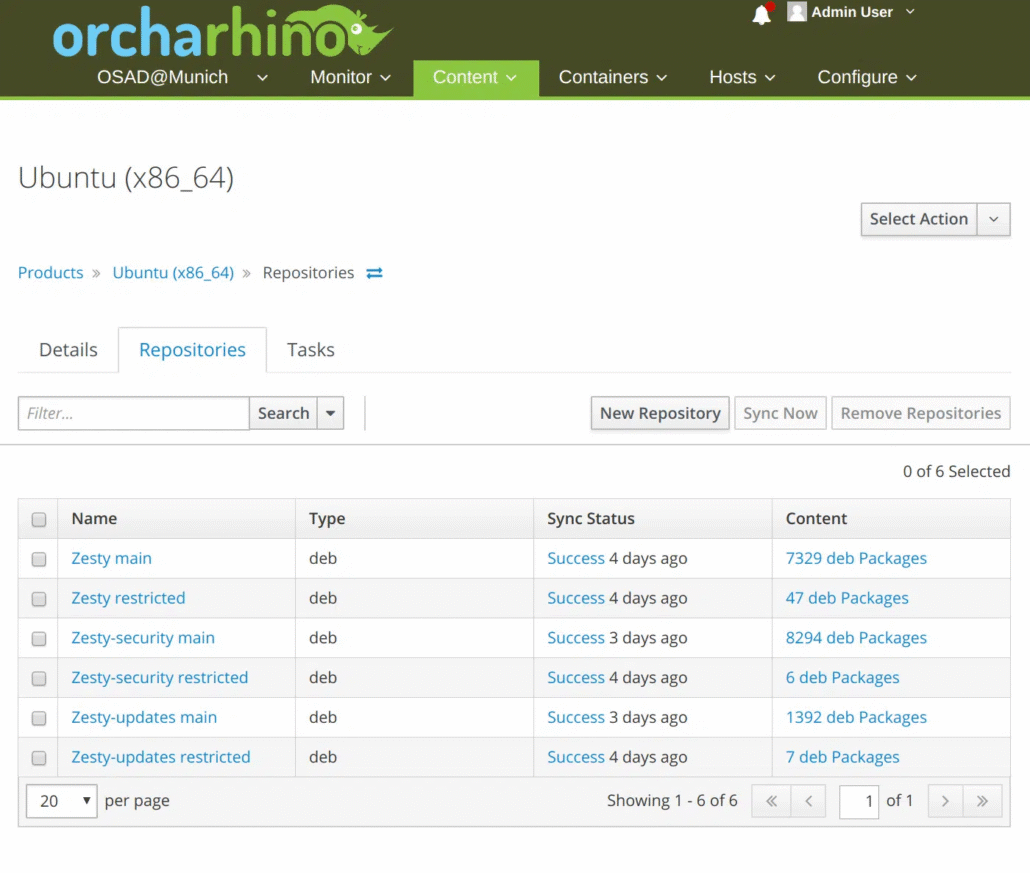
Task: Click the notification bell icon
Action: click(x=762, y=14)
